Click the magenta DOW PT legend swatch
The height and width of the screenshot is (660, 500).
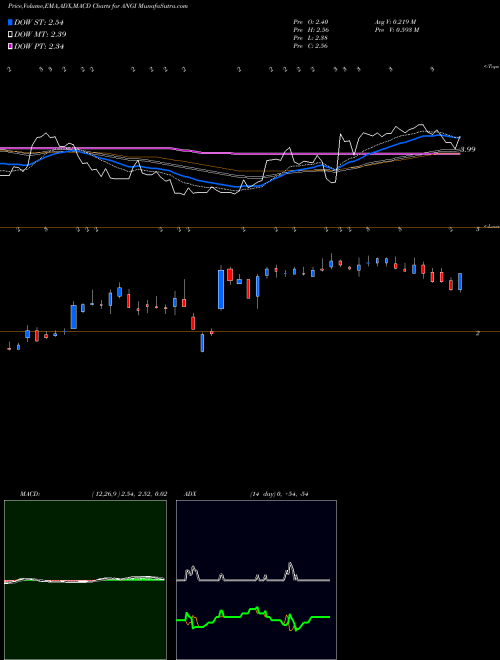click(x=10, y=46)
